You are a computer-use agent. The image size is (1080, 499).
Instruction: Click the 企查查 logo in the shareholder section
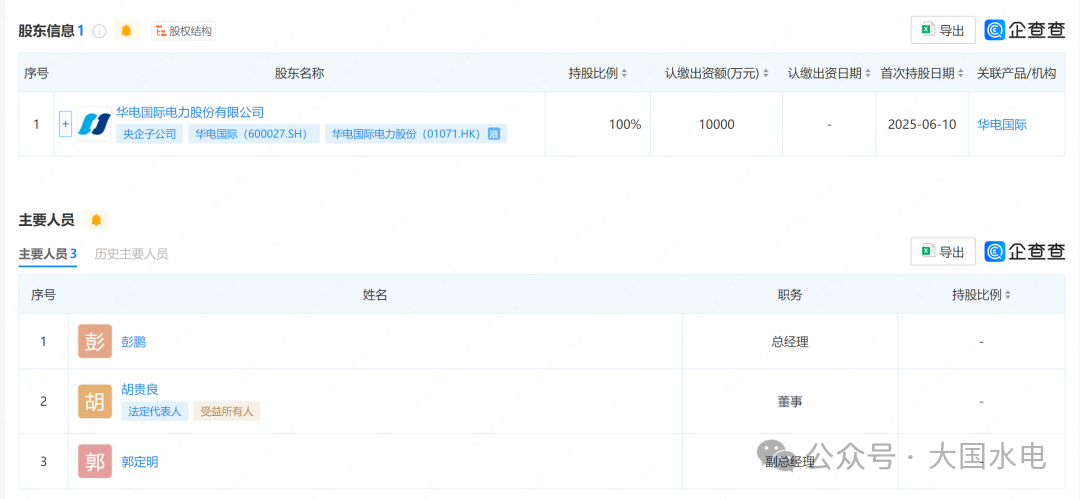(x=1024, y=30)
